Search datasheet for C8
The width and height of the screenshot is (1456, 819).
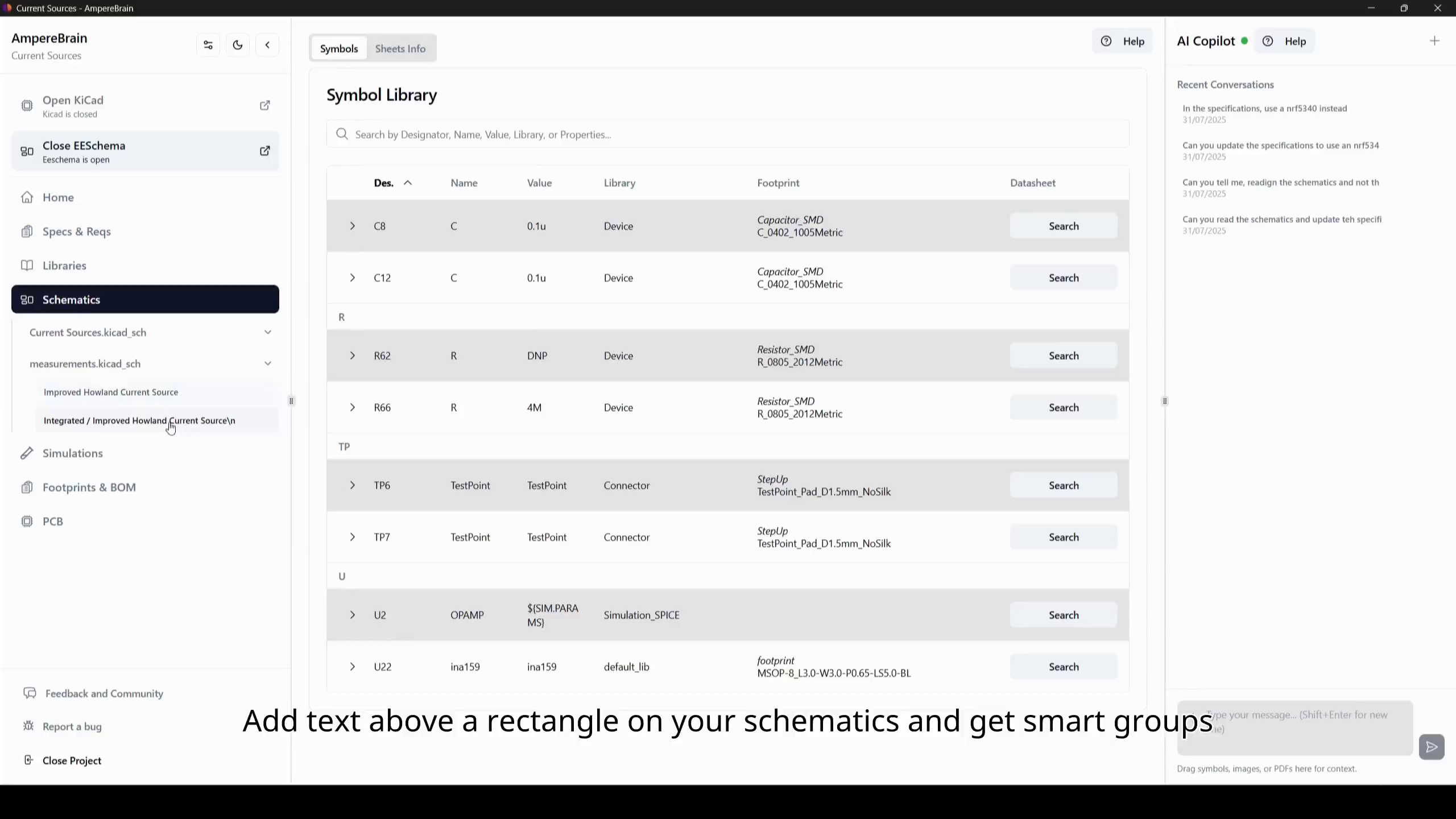point(1064,226)
